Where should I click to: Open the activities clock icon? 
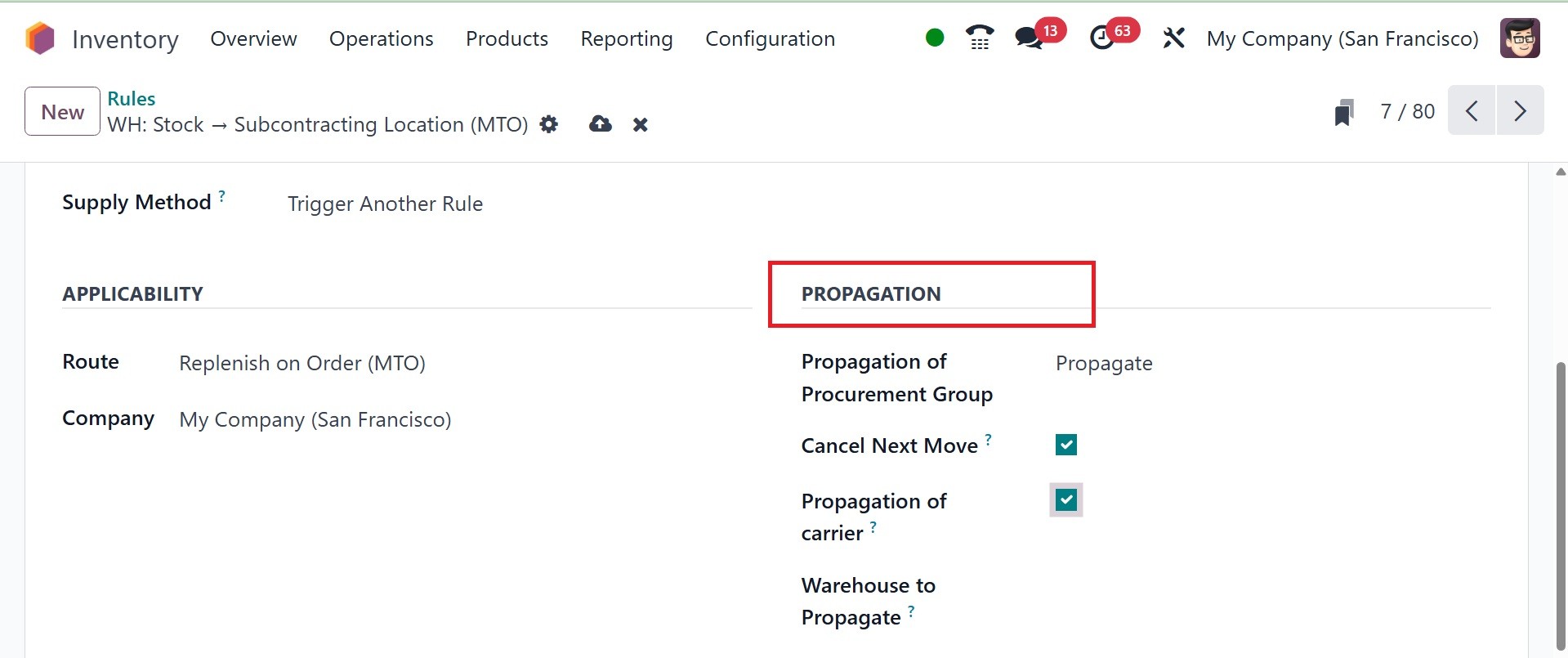click(1102, 38)
